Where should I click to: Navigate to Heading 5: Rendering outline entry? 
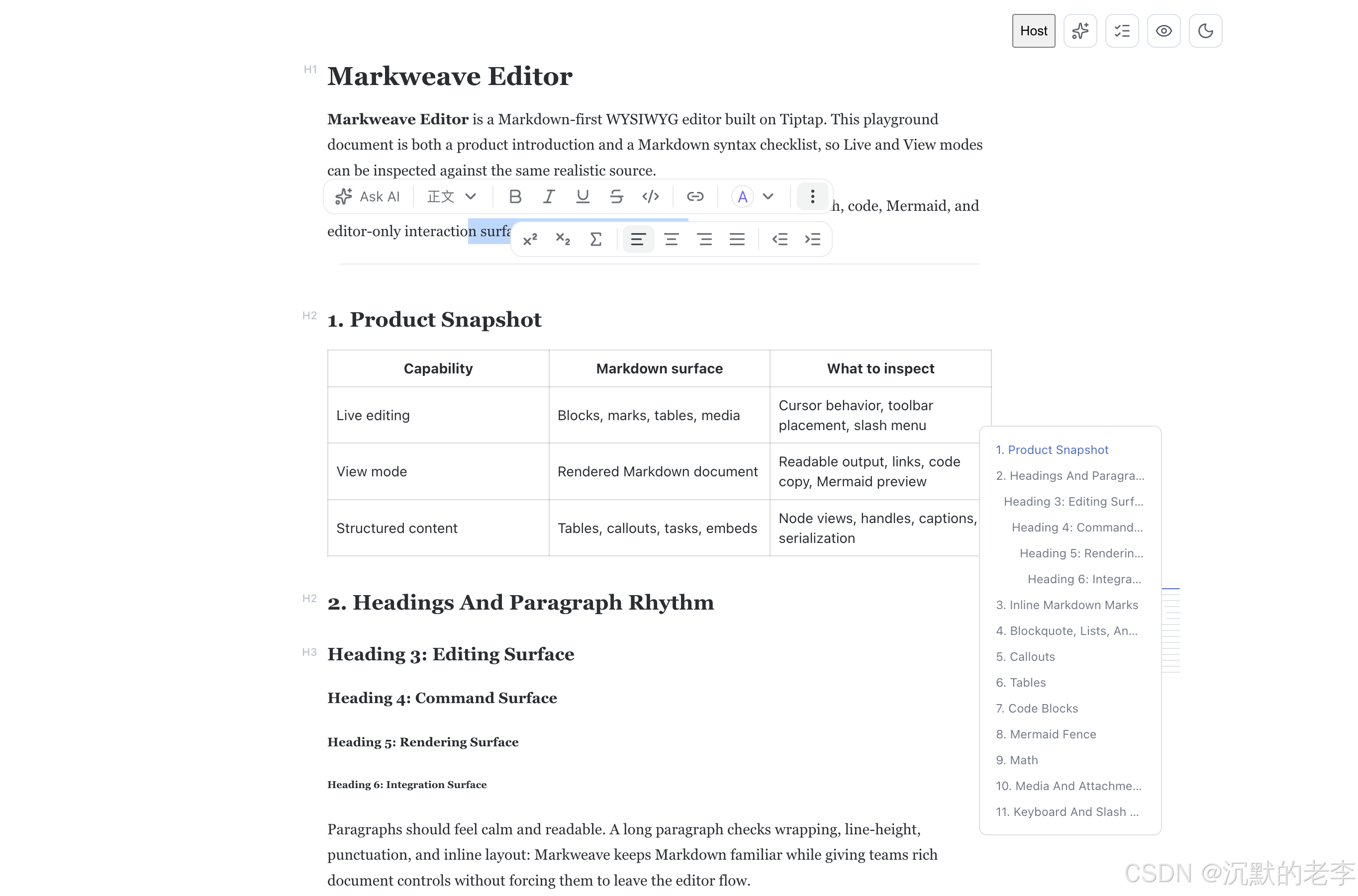[1081, 553]
